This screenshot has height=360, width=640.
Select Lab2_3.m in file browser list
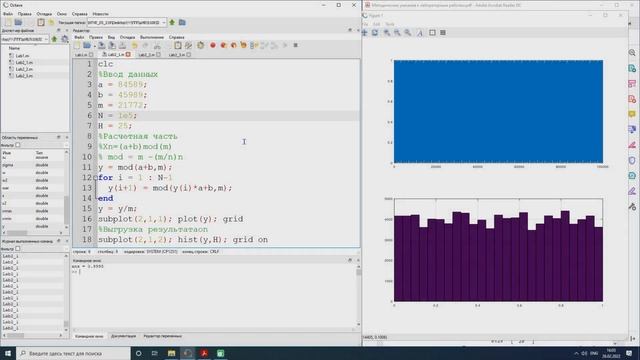click(x=24, y=76)
